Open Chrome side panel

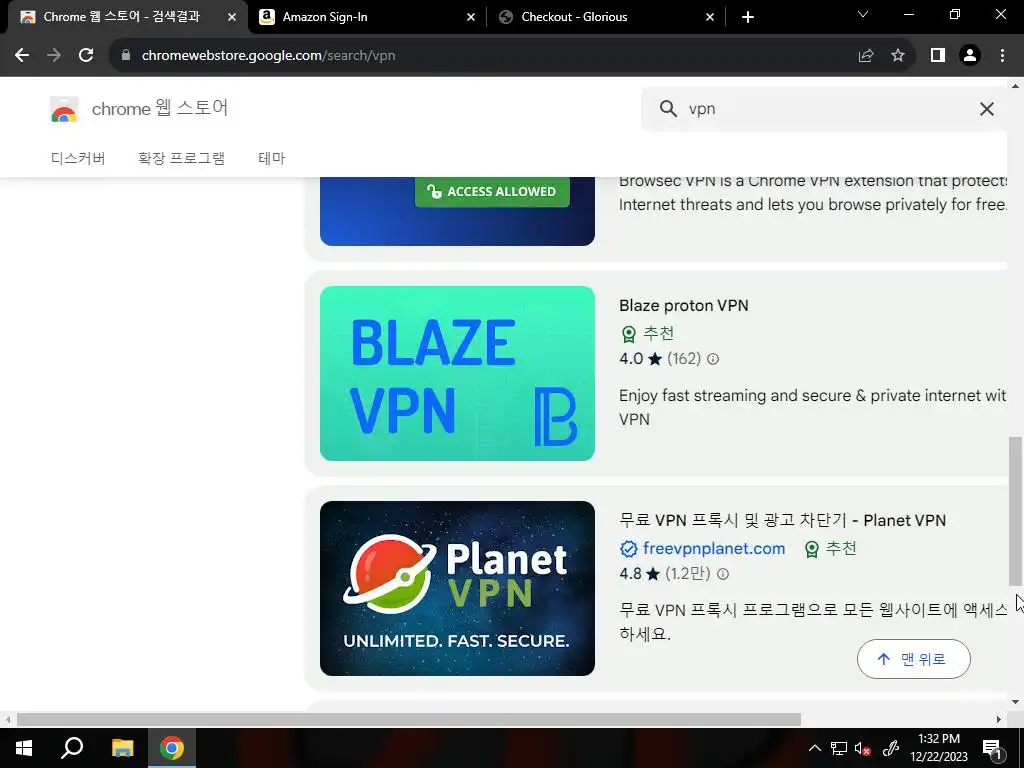click(x=938, y=56)
